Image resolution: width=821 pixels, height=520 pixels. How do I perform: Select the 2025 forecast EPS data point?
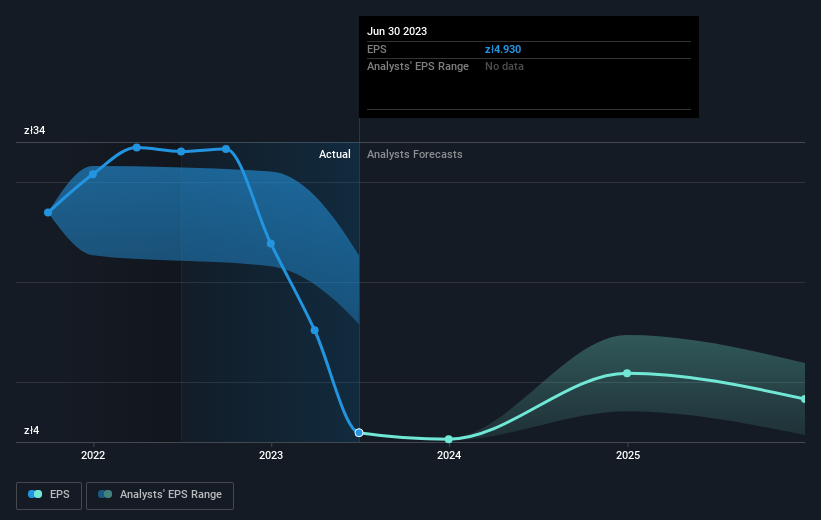click(627, 373)
